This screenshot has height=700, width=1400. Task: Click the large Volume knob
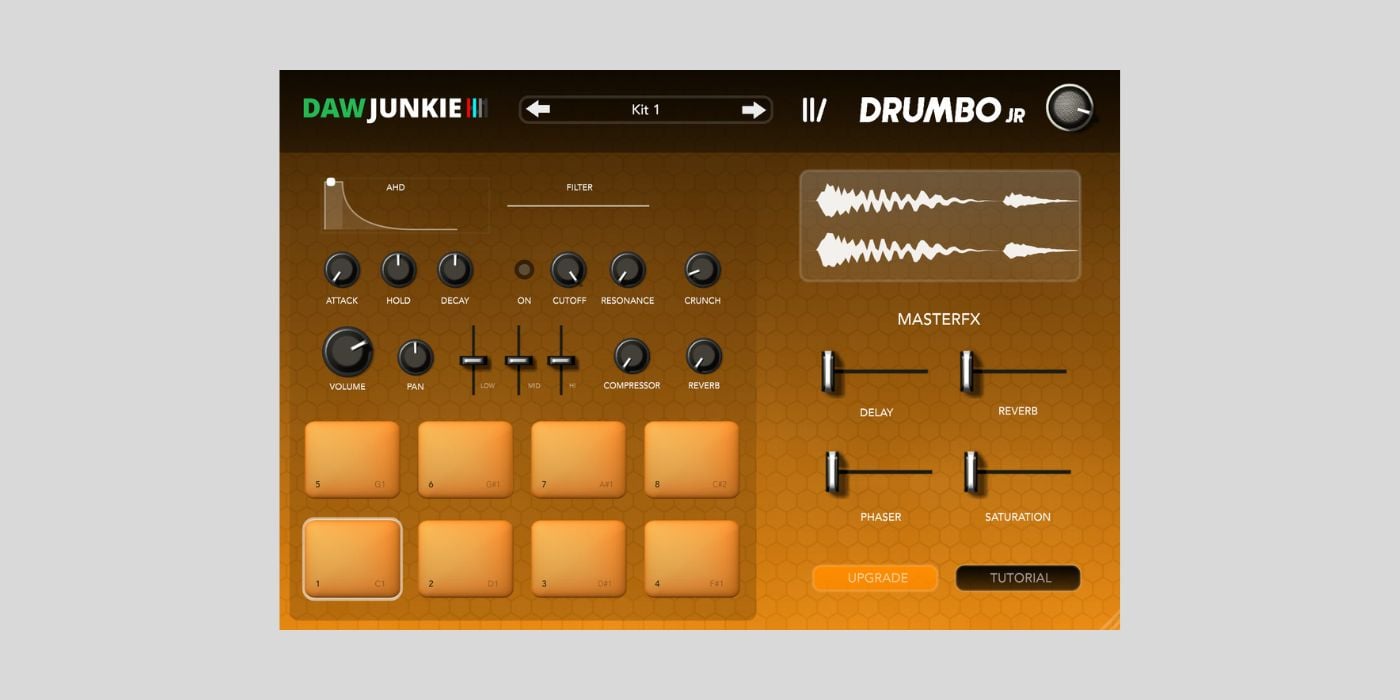point(348,352)
